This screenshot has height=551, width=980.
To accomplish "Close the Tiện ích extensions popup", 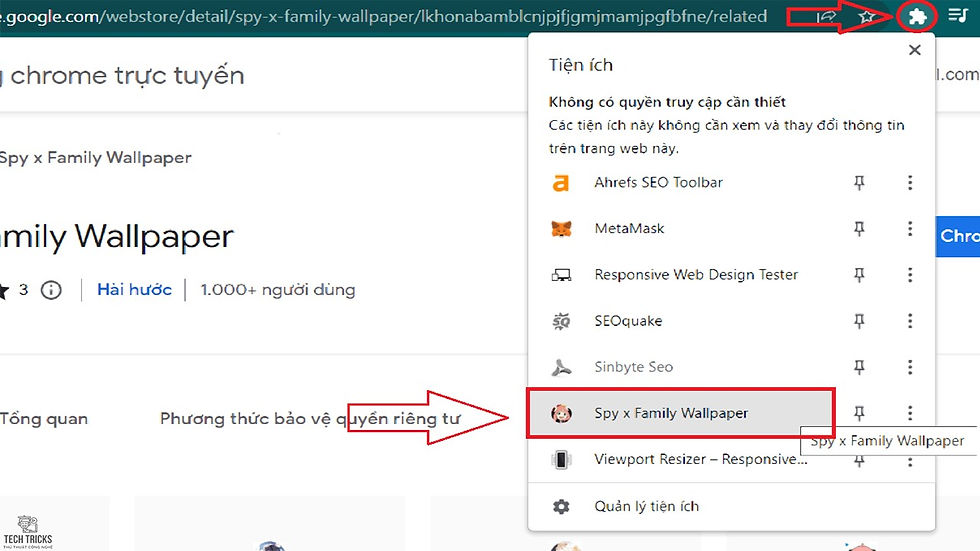I will pos(914,50).
